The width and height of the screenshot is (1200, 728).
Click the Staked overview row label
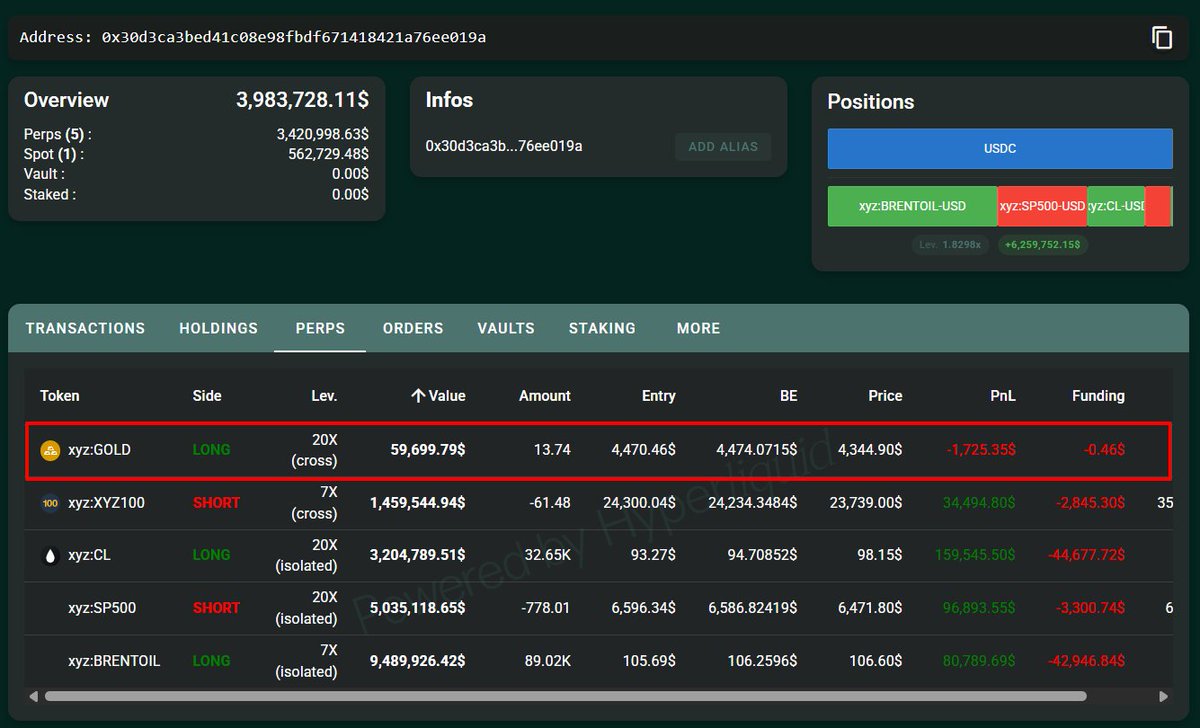[50, 195]
